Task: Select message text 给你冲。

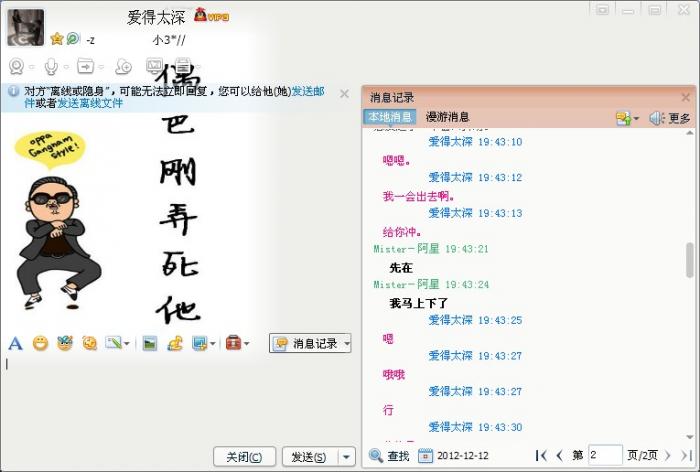Action: tap(402, 232)
